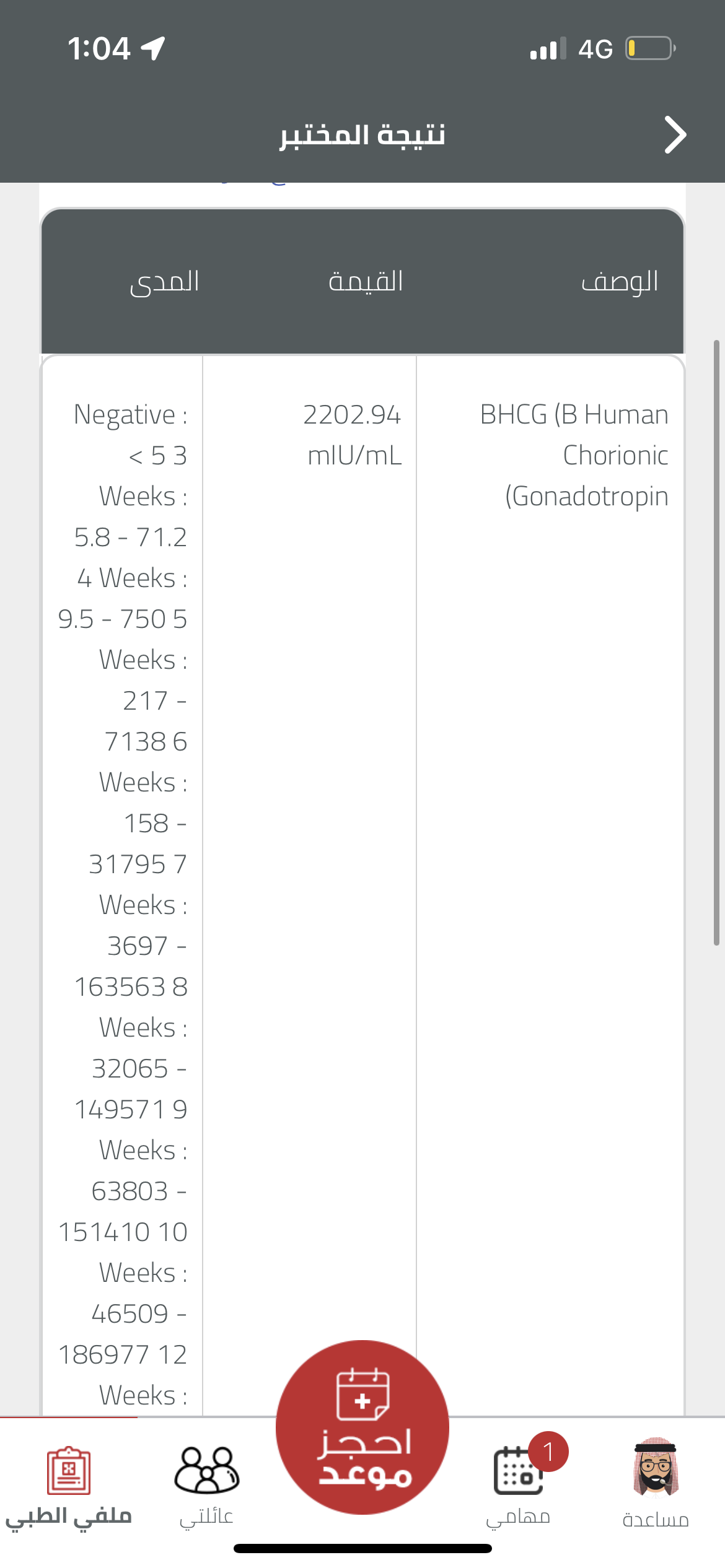Click the vertical scrollbar on right edge
This screenshot has height=1568, width=725.
point(716,643)
